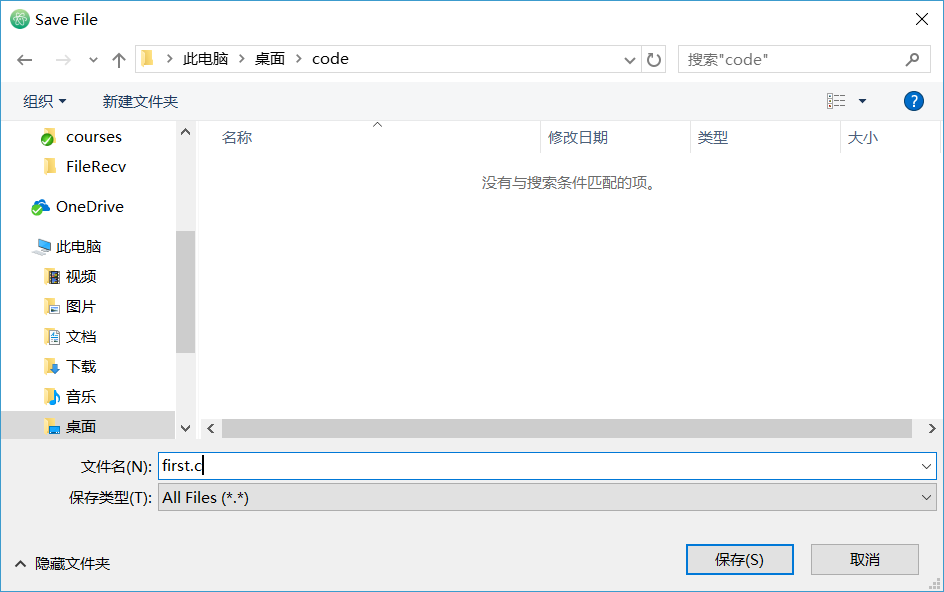Click the back navigation arrow
The image size is (944, 592).
[25, 60]
